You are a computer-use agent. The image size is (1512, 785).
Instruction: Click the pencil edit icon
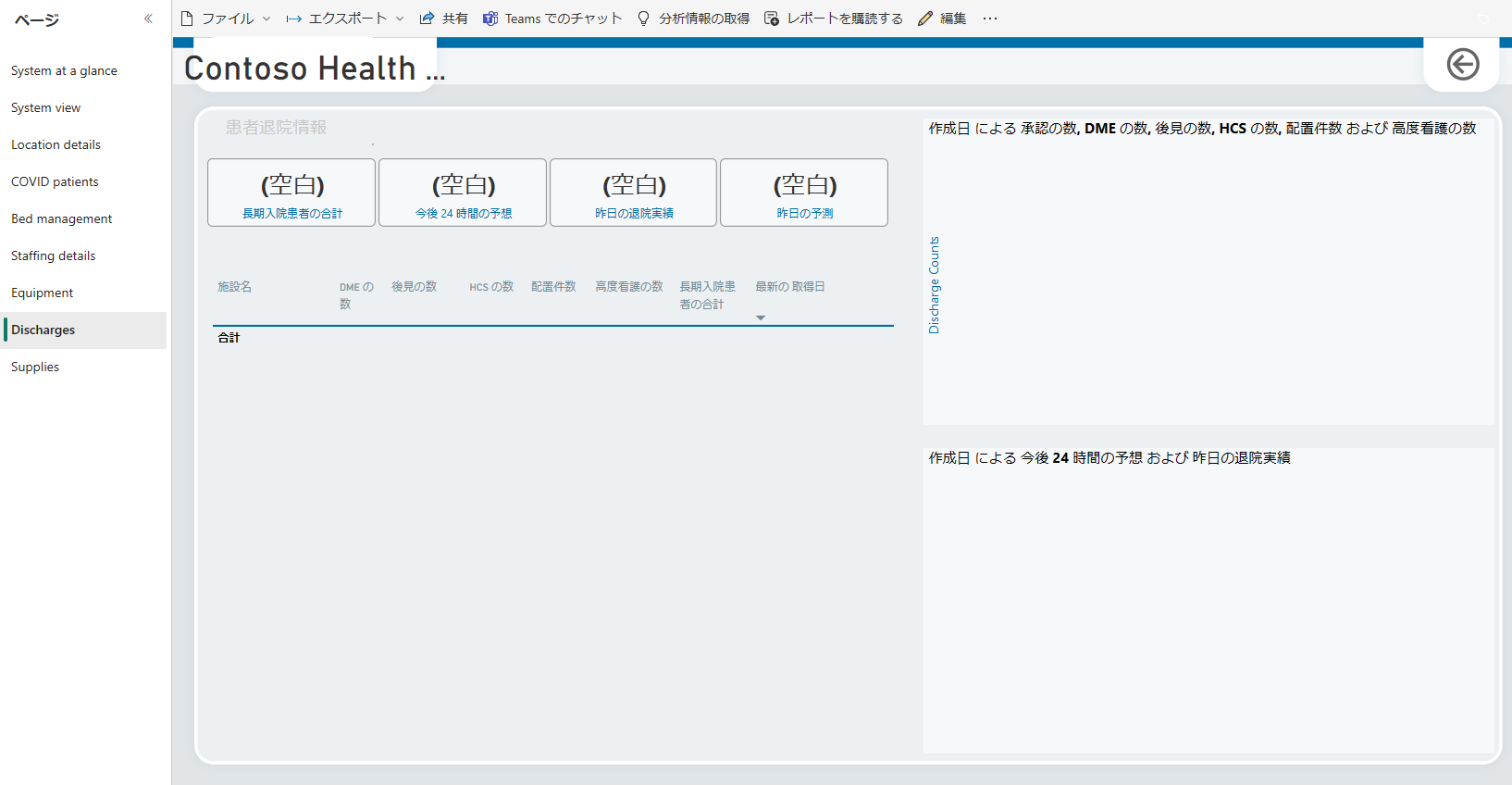click(x=925, y=19)
